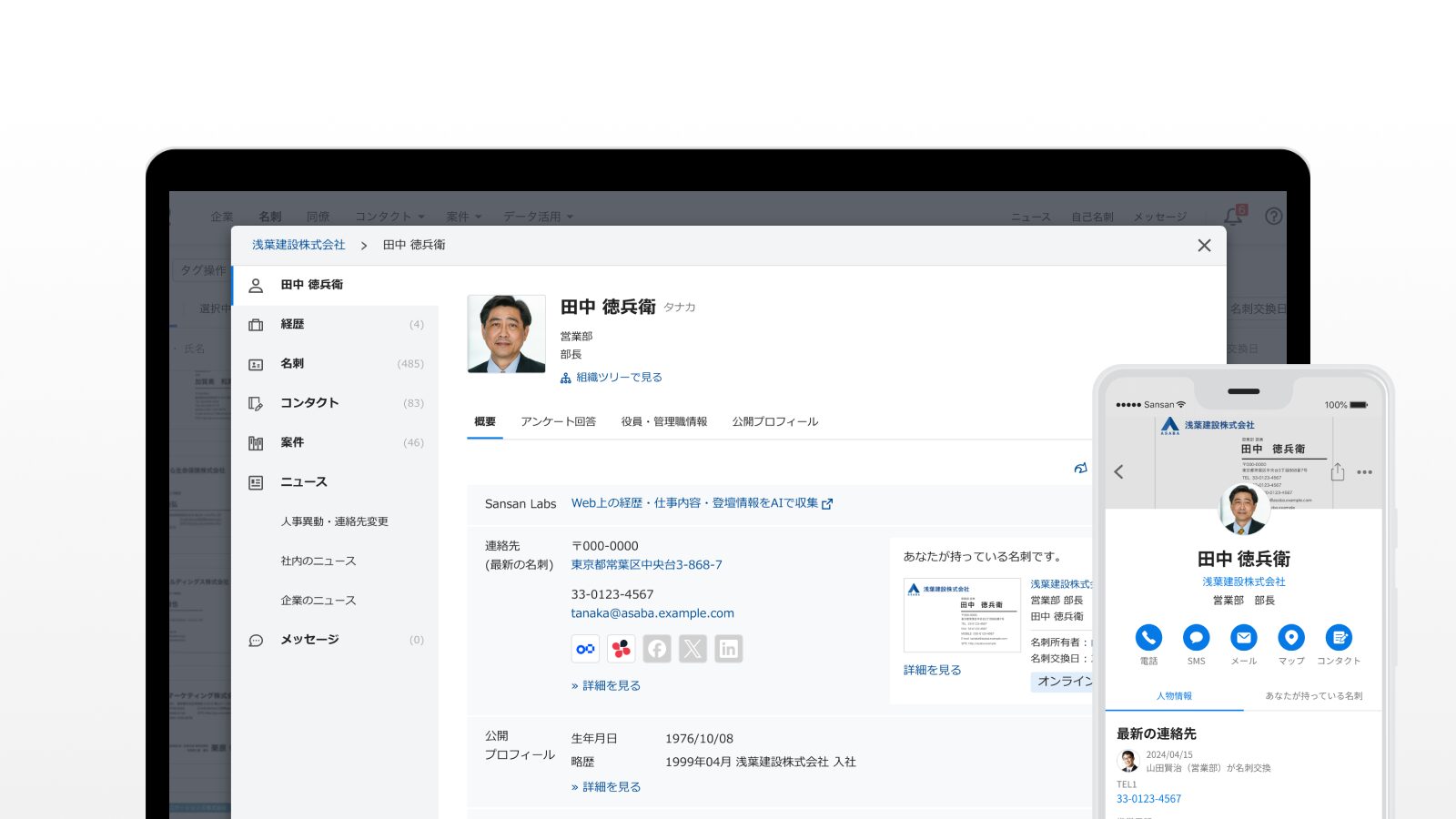Image resolution: width=1456 pixels, height=819 pixels.
Task: Click the blue linked-circles logo icon under email
Action: pyautogui.click(x=585, y=649)
